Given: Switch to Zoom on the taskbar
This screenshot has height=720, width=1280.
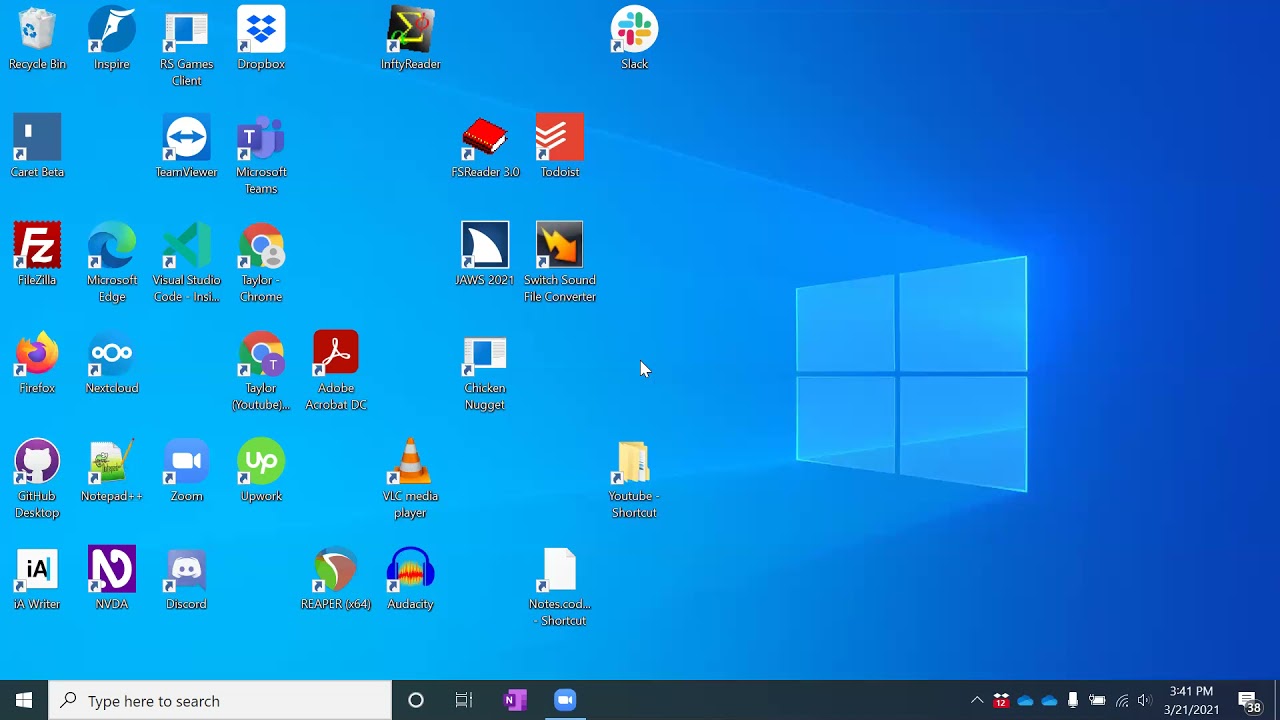Looking at the screenshot, I should pyautogui.click(x=565, y=700).
